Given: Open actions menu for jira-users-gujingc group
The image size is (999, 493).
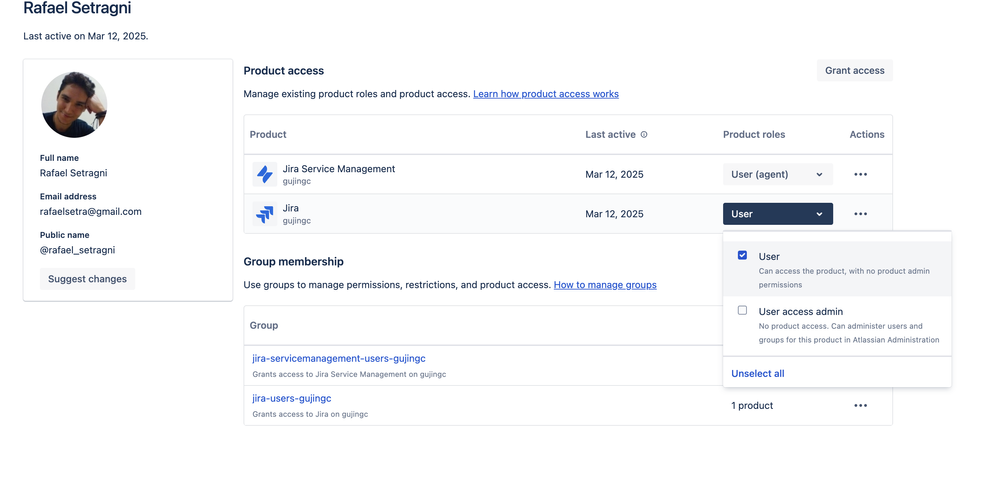Looking at the screenshot, I should coord(861,406).
